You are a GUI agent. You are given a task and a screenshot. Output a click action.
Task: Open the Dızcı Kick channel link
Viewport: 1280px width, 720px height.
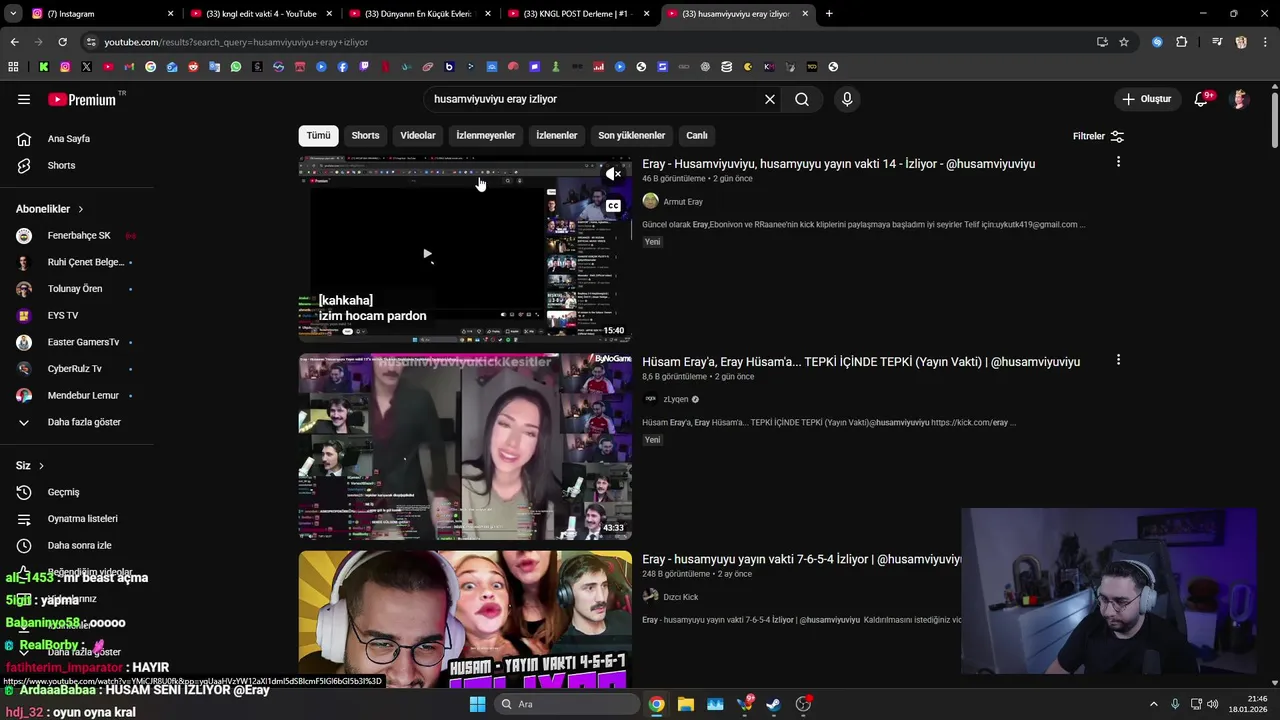pyautogui.click(x=681, y=597)
